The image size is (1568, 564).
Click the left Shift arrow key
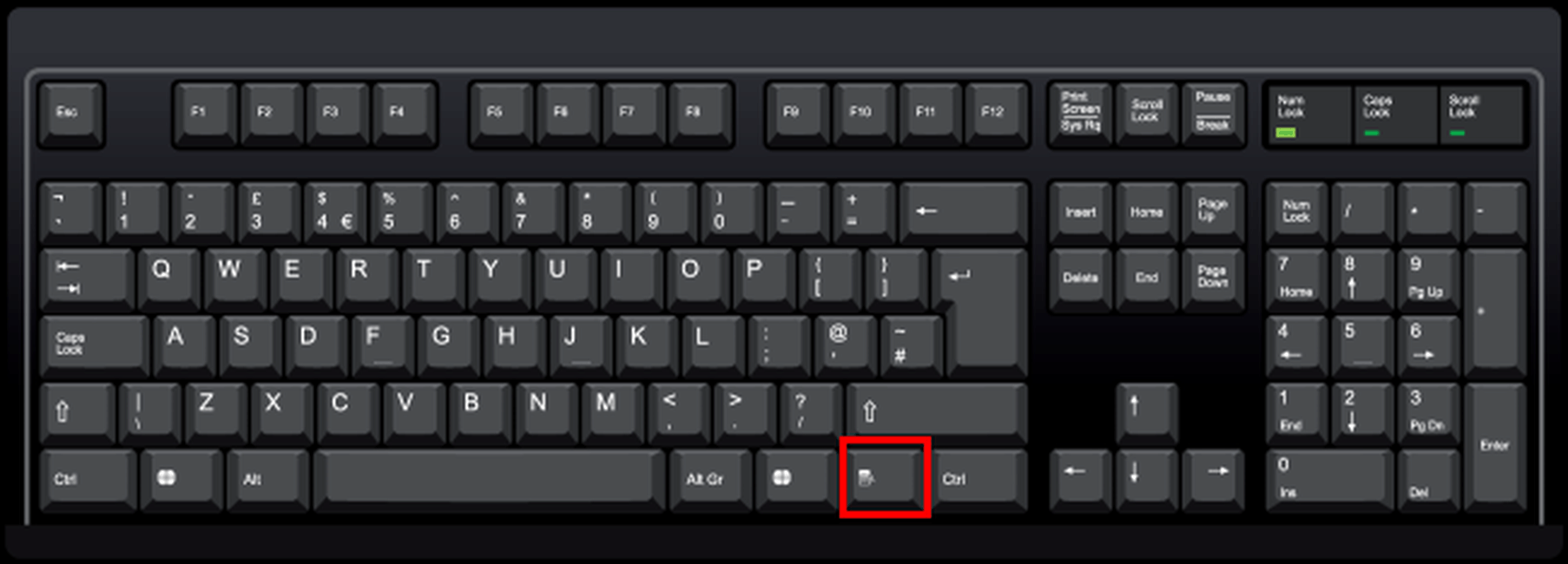tap(77, 411)
